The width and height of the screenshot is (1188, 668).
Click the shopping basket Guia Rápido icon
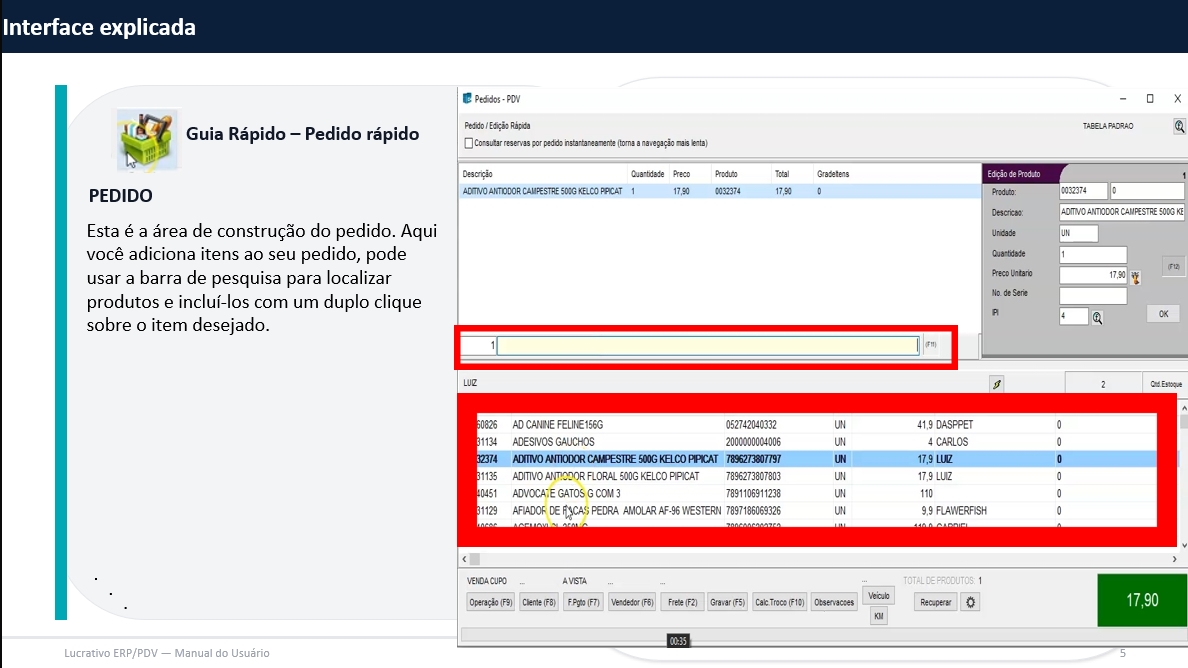pos(140,140)
